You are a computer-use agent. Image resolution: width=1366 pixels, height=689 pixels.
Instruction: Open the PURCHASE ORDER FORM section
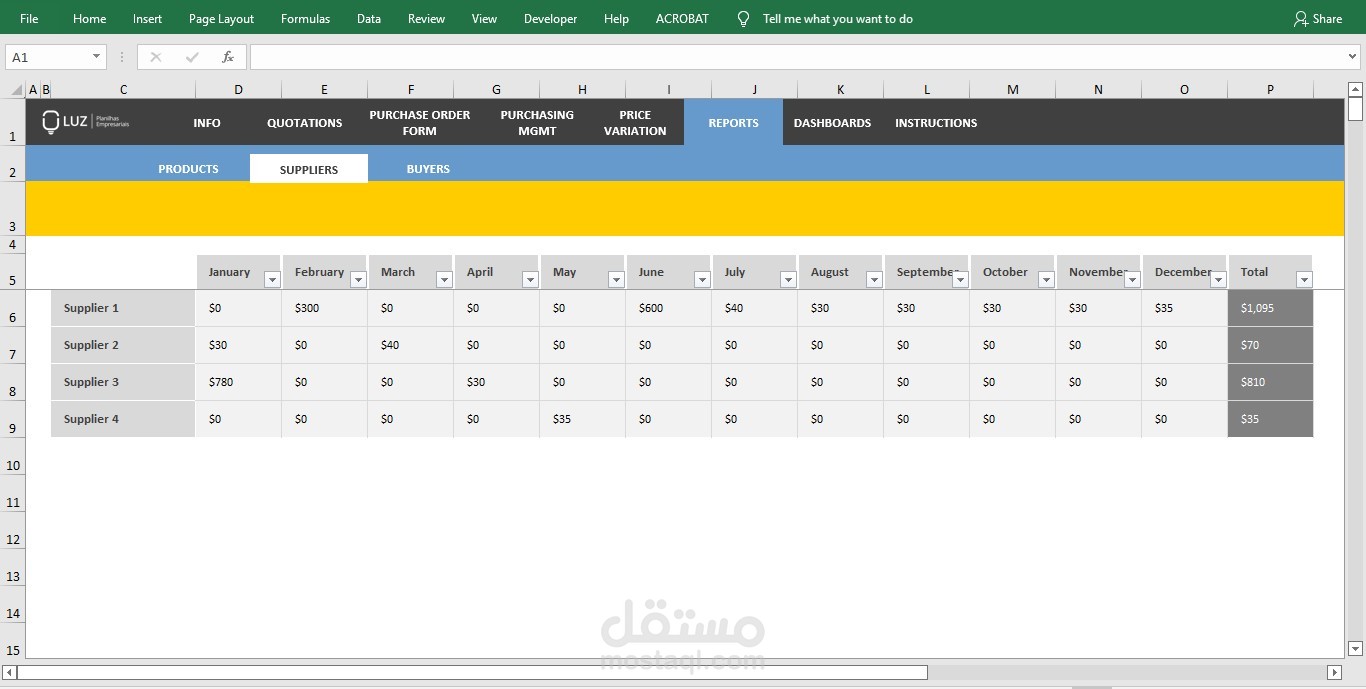(x=419, y=123)
